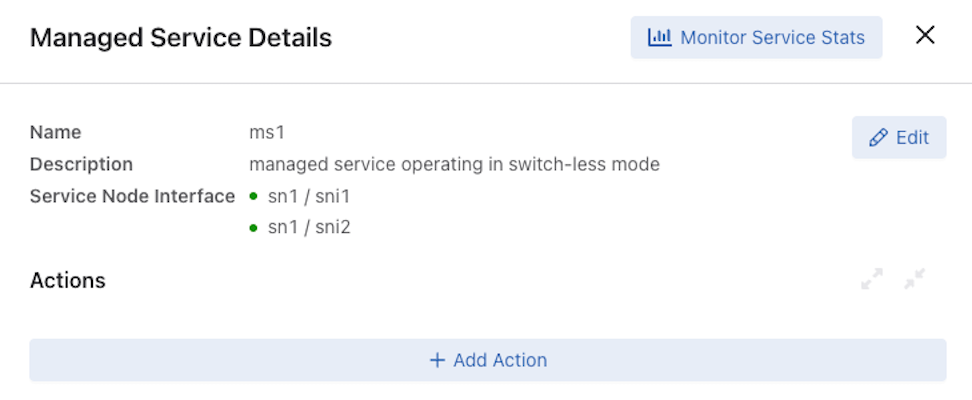Expand all actions with the outward arrows icon
The image size is (972, 400).
pos(872,279)
